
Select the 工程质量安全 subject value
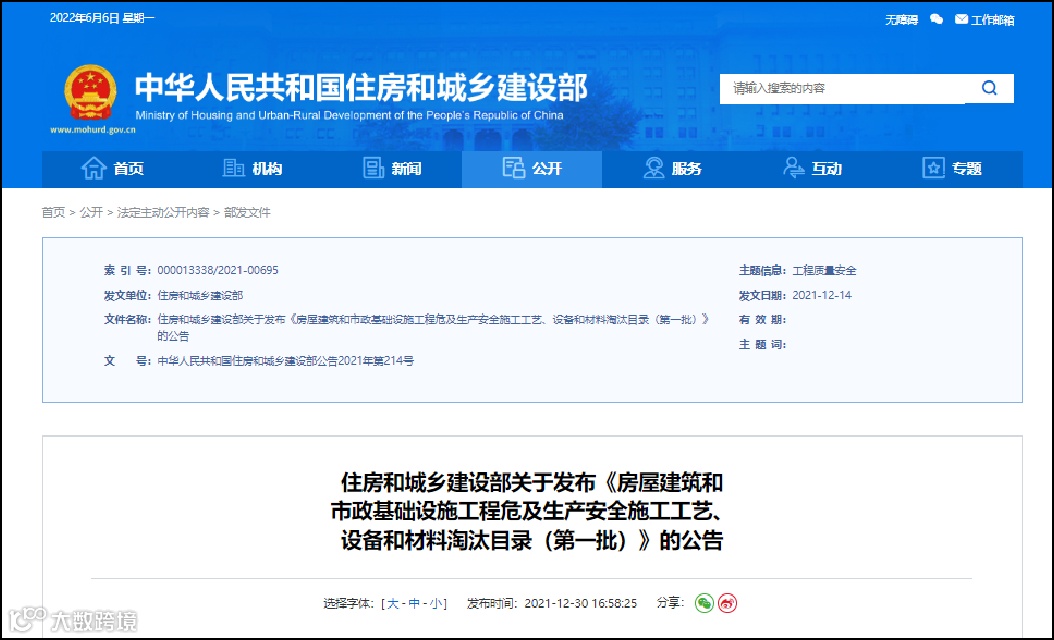pos(824,270)
